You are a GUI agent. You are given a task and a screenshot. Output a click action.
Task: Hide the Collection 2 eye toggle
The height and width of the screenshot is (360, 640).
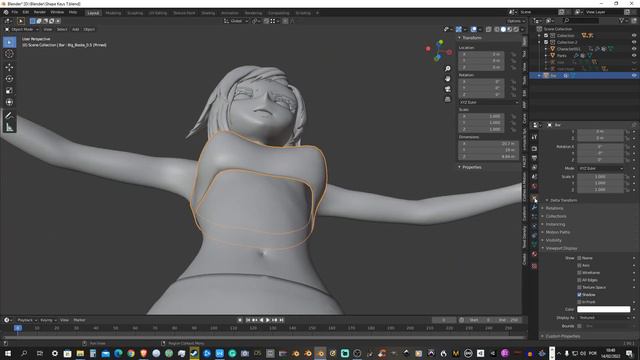click(x=634, y=42)
